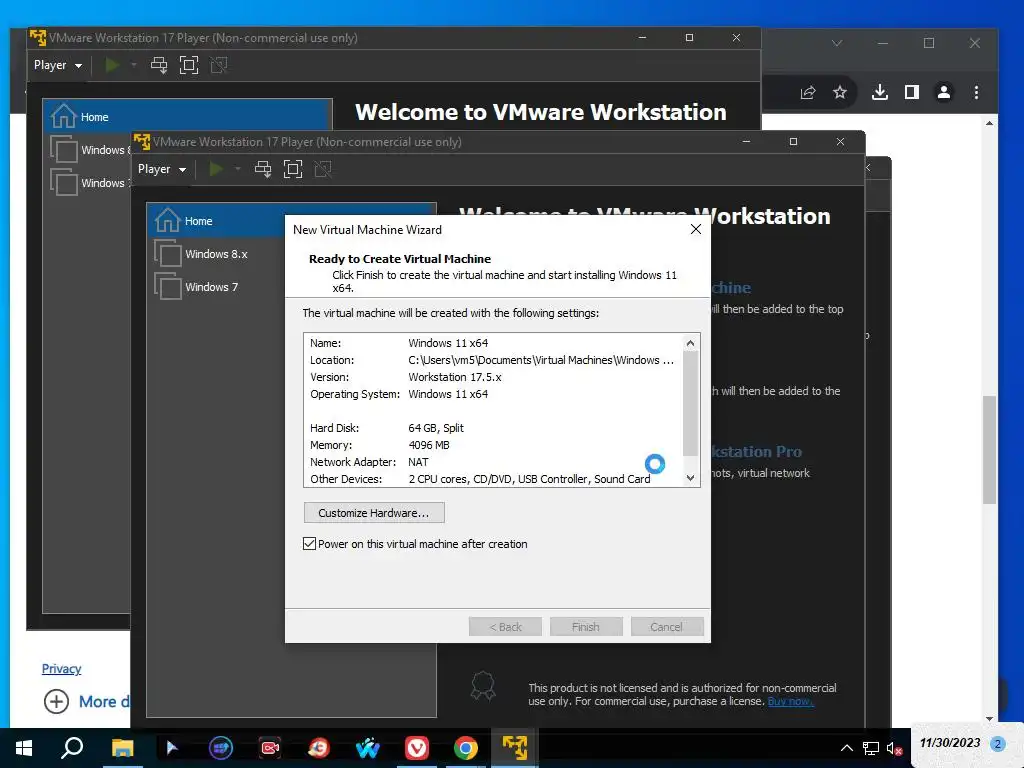1024x768 pixels.
Task: Click settings list scroll up arrow
Action: pos(690,343)
